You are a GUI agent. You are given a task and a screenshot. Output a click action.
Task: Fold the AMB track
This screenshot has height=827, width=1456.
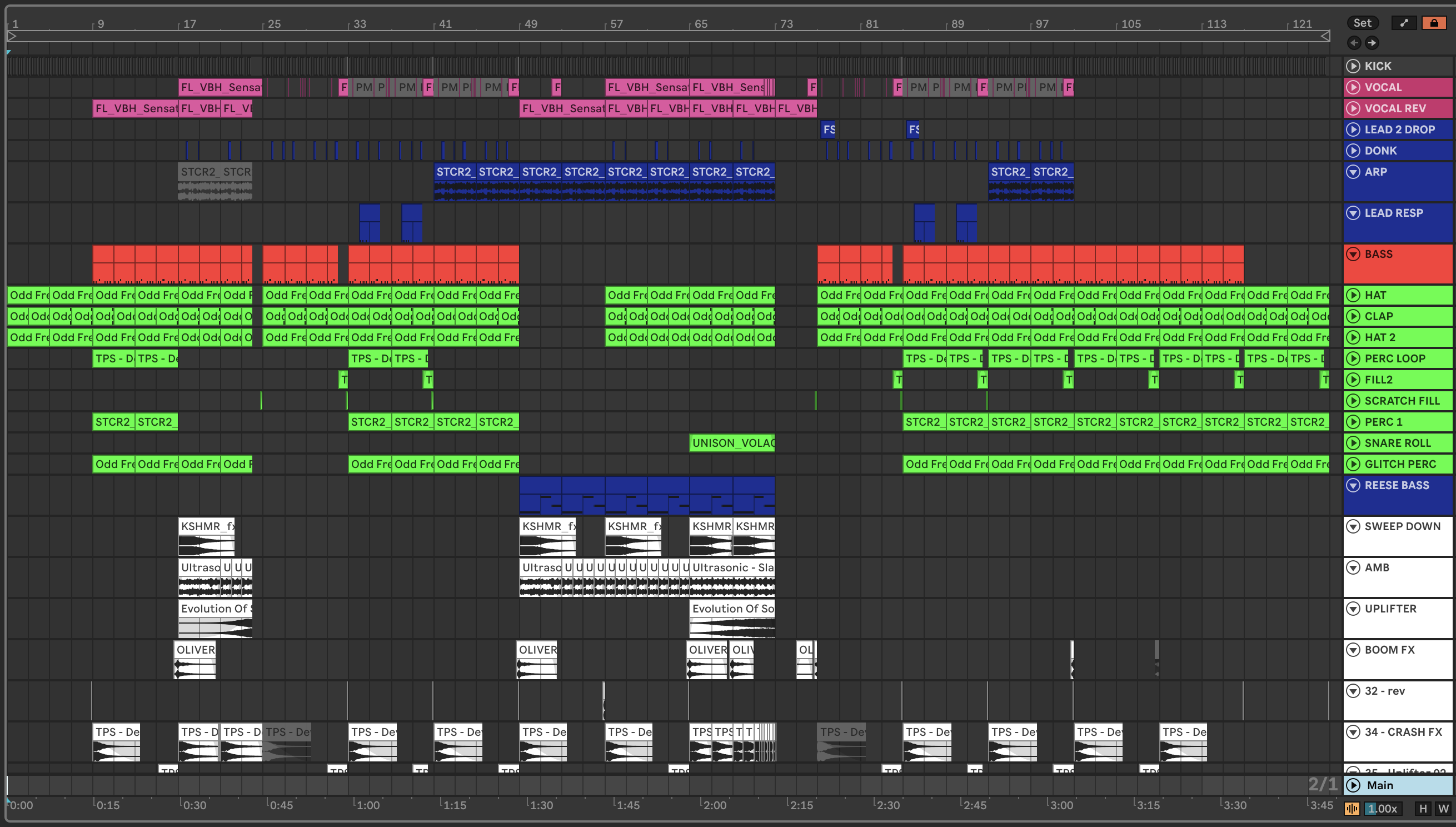tap(1353, 567)
